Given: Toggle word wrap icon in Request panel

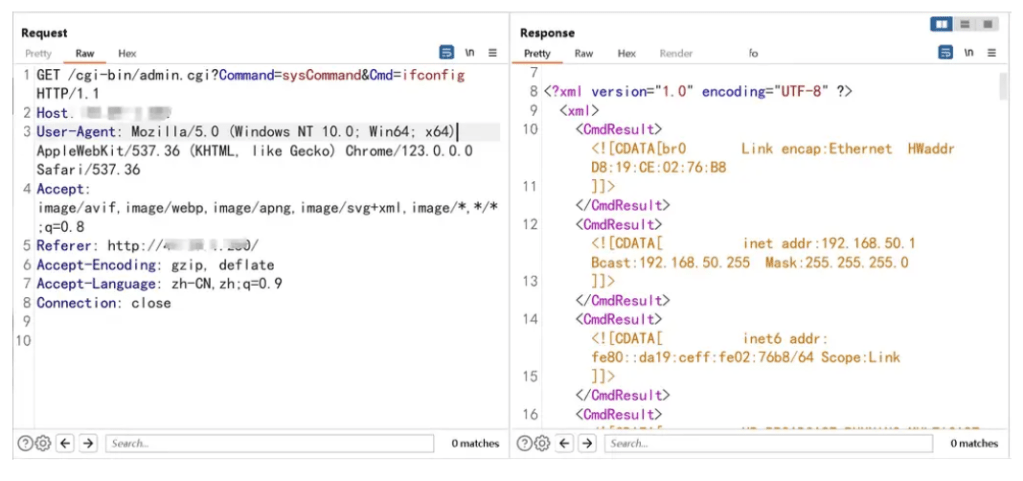Looking at the screenshot, I should 447,53.
